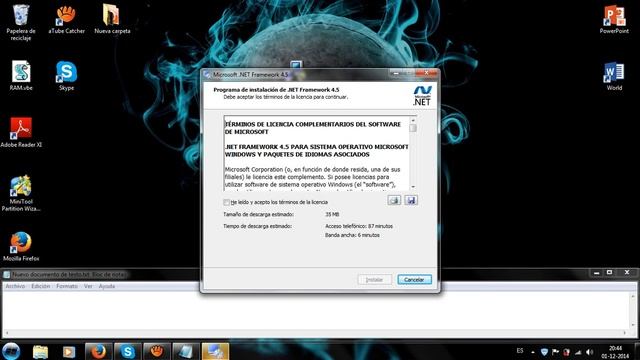Screen dimensions: 640x360
Task: Open the Papelera de reciclaje desktop icon
Action: coord(21,22)
